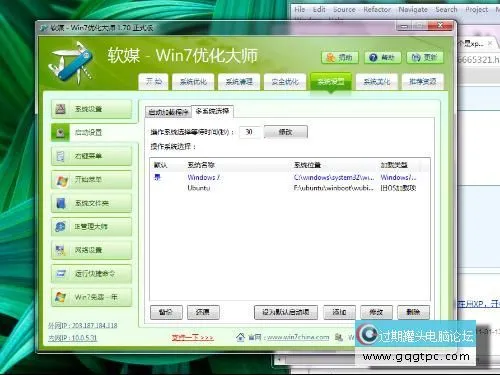Select the highlighted 系统设置 main tab
This screenshot has width=500, height=375.
coord(331,81)
